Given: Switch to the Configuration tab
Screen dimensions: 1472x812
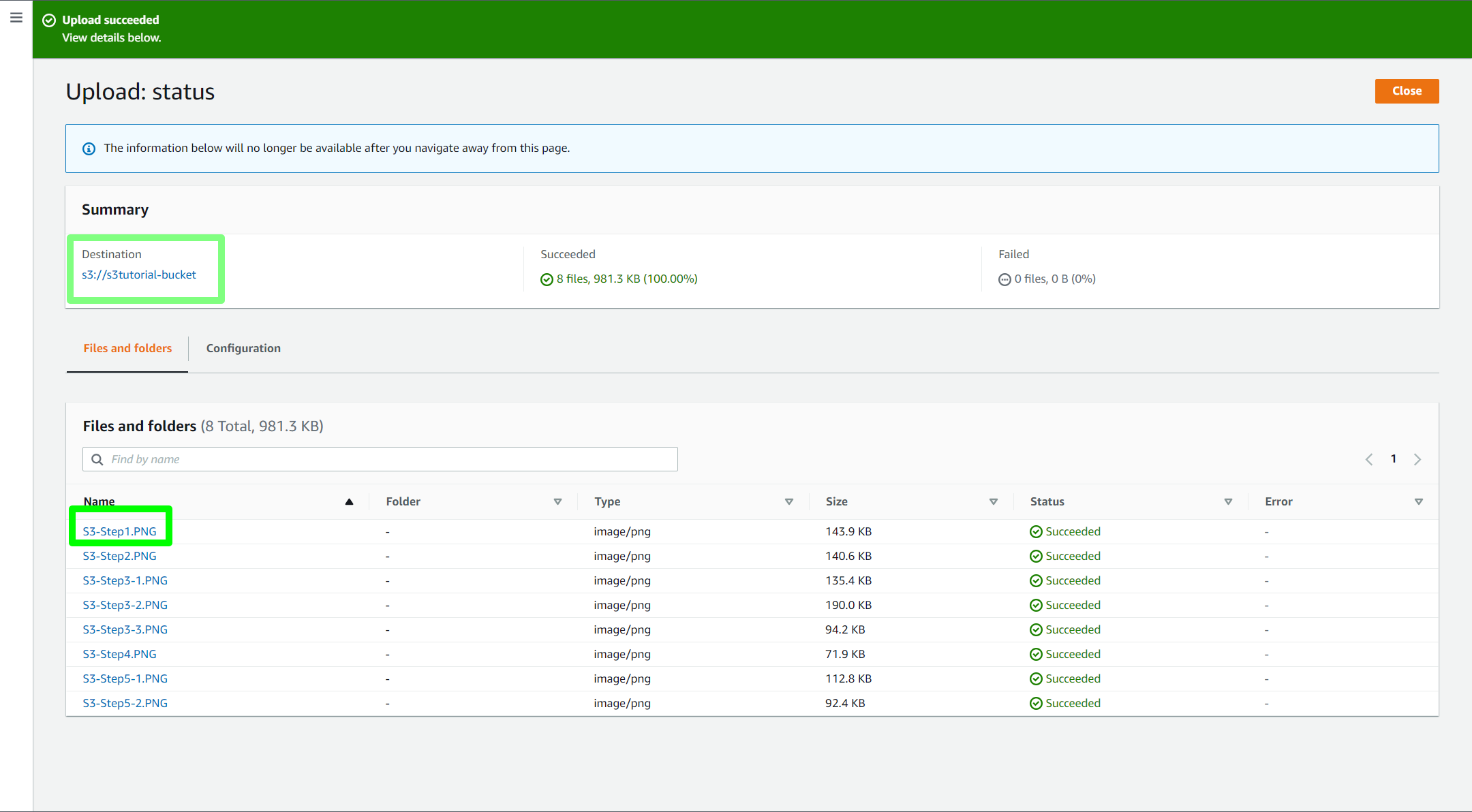Looking at the screenshot, I should point(243,348).
